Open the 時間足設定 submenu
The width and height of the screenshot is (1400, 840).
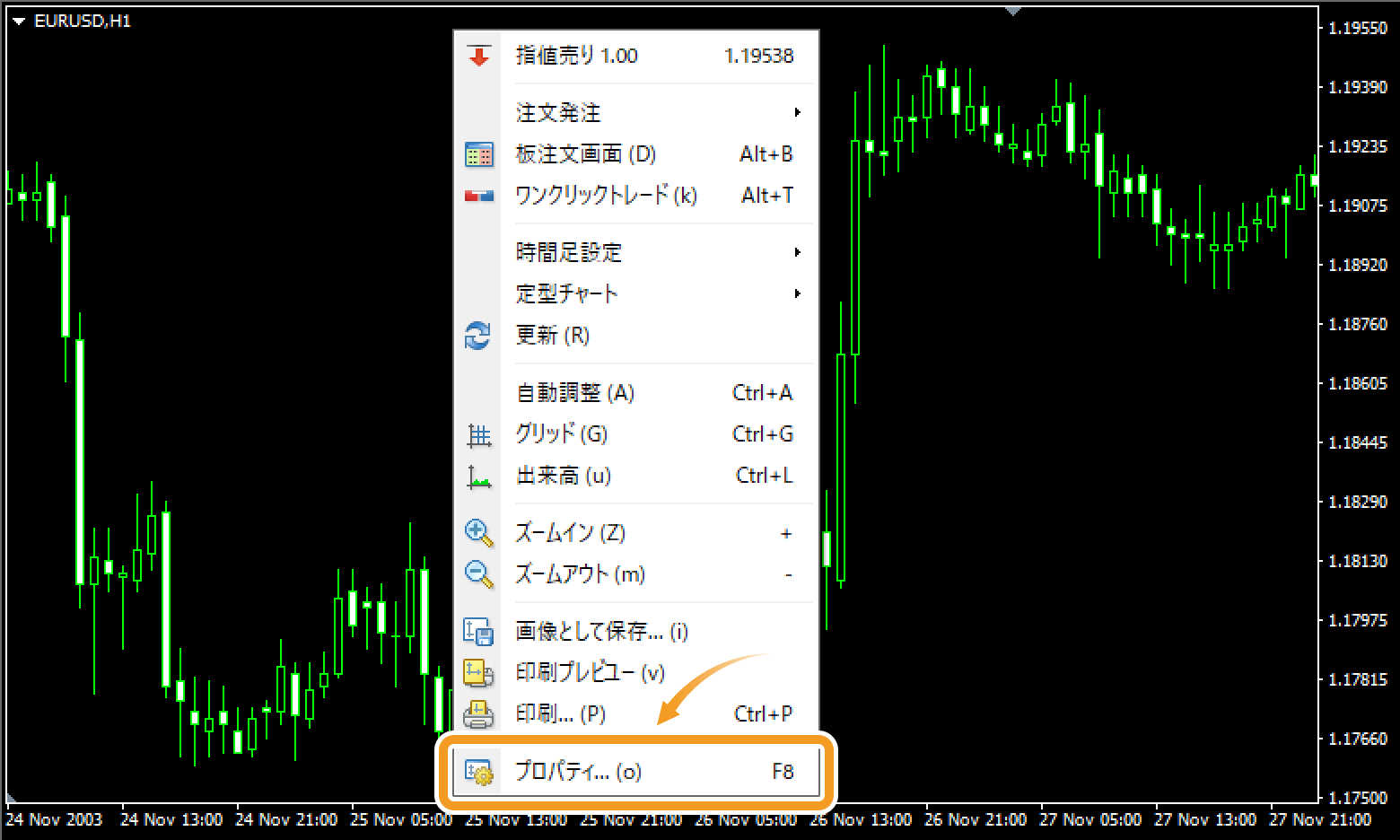(x=636, y=252)
